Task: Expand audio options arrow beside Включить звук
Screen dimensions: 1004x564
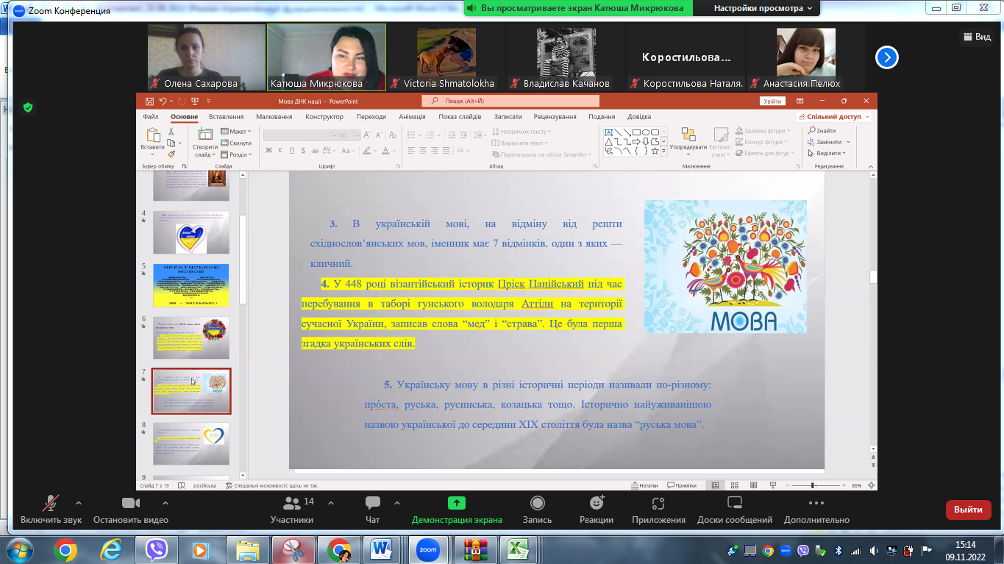Action: point(78,502)
